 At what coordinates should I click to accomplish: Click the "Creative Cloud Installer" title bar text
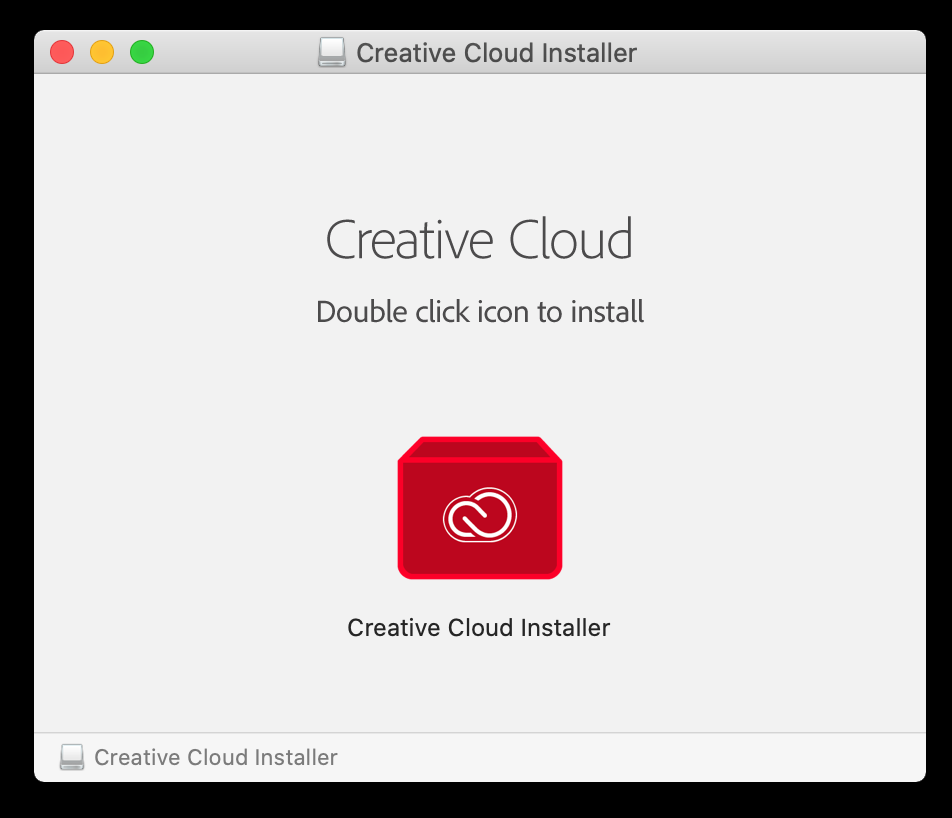pyautogui.click(x=496, y=52)
